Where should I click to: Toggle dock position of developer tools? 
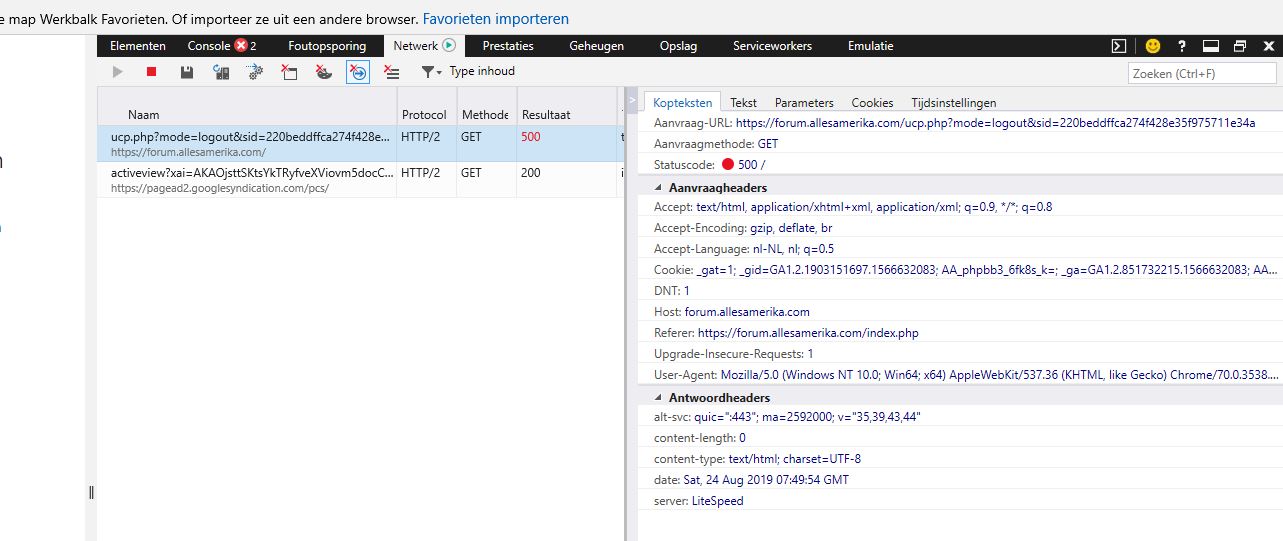tap(1210, 46)
